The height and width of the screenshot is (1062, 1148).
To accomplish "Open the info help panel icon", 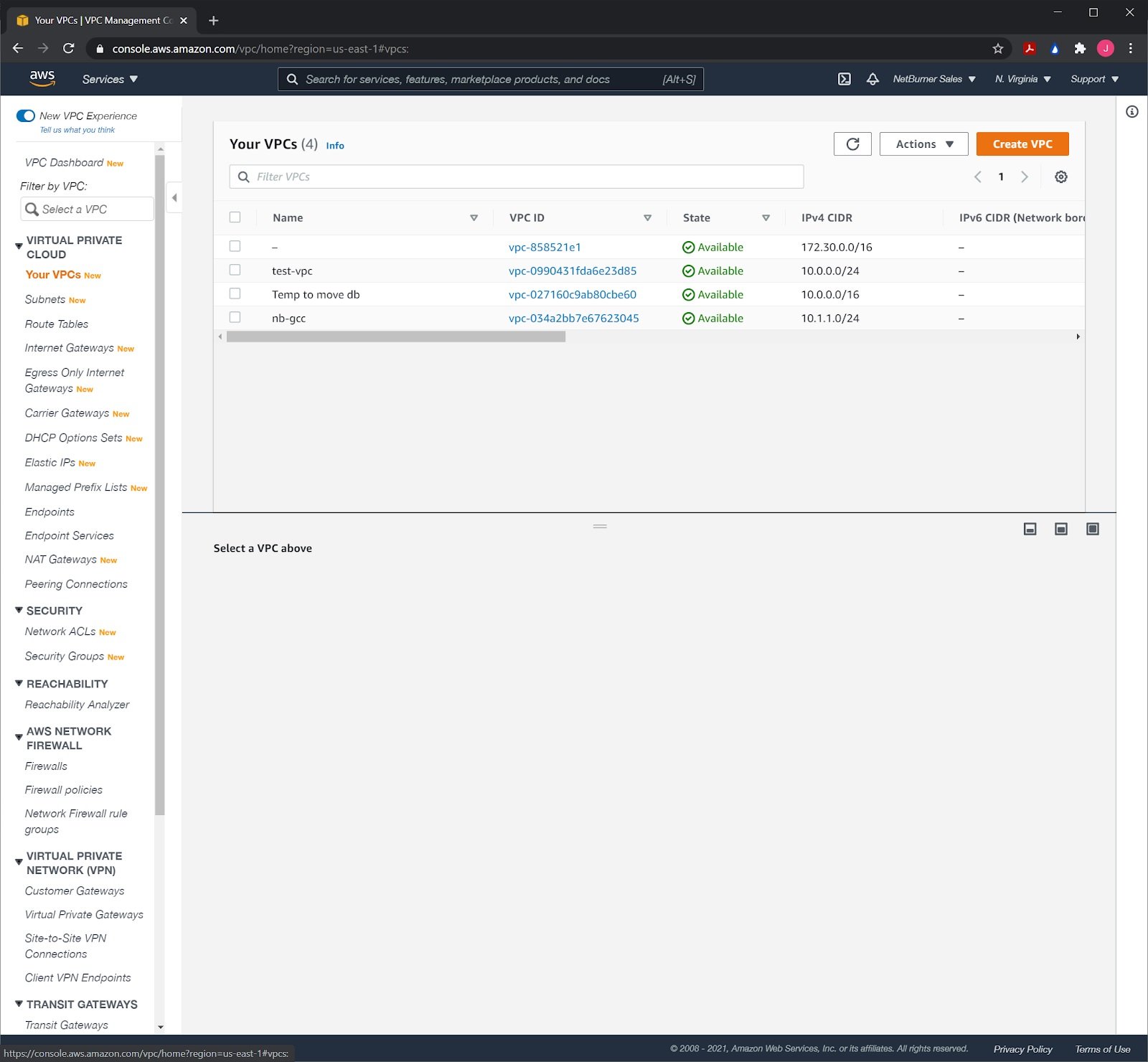I will [1131, 112].
